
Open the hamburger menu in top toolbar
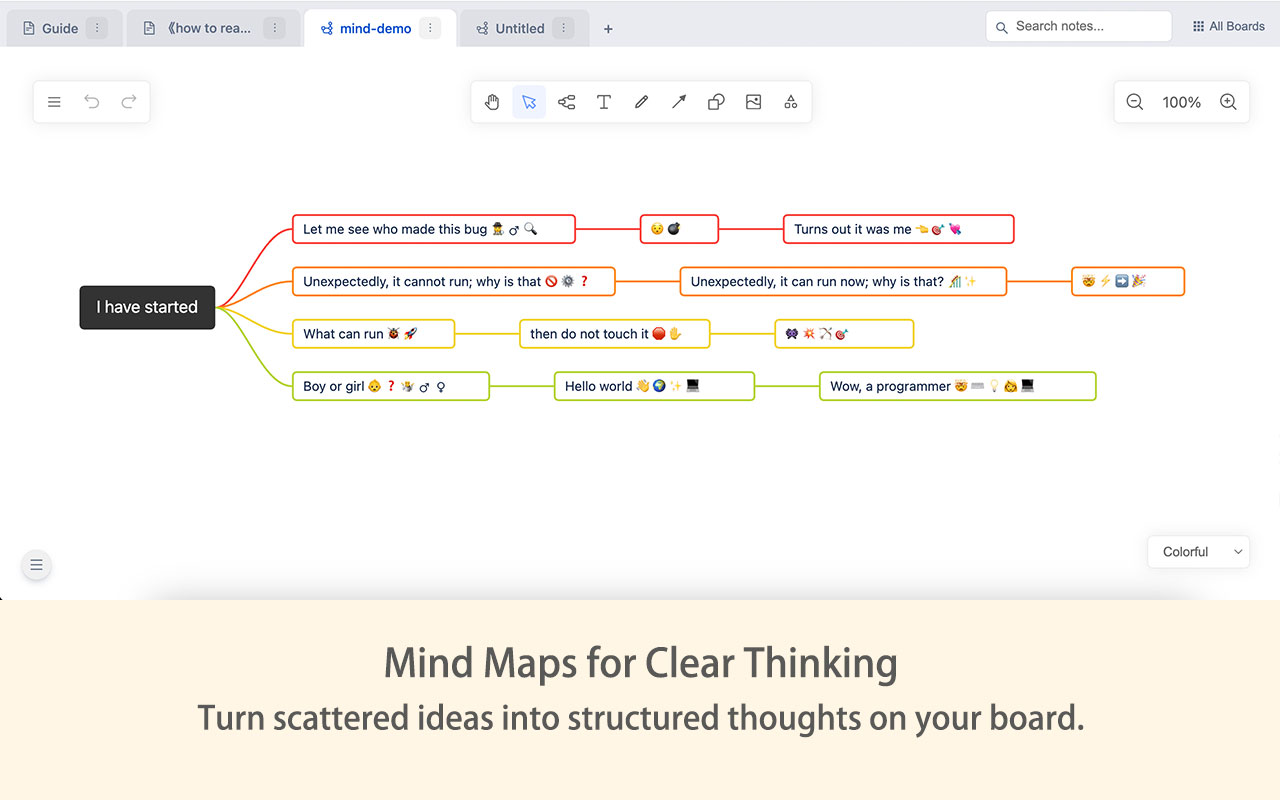(x=55, y=102)
